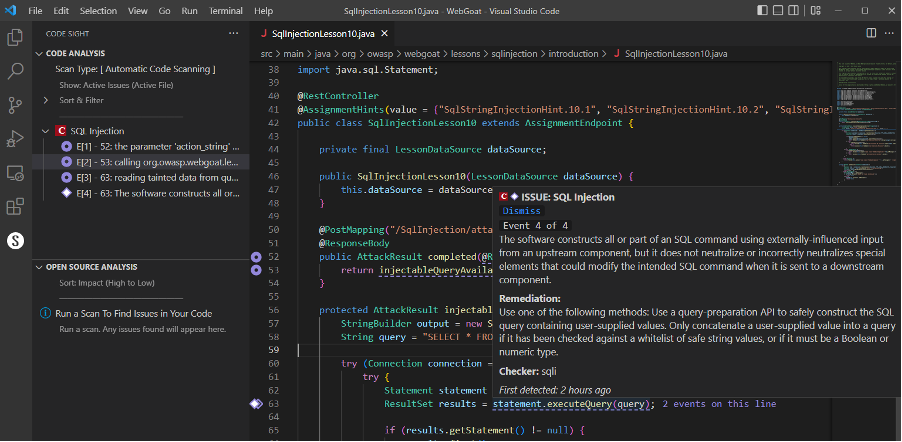This screenshot has height=442, width=902.
Task: Open the Extensions view
Action: 15,207
